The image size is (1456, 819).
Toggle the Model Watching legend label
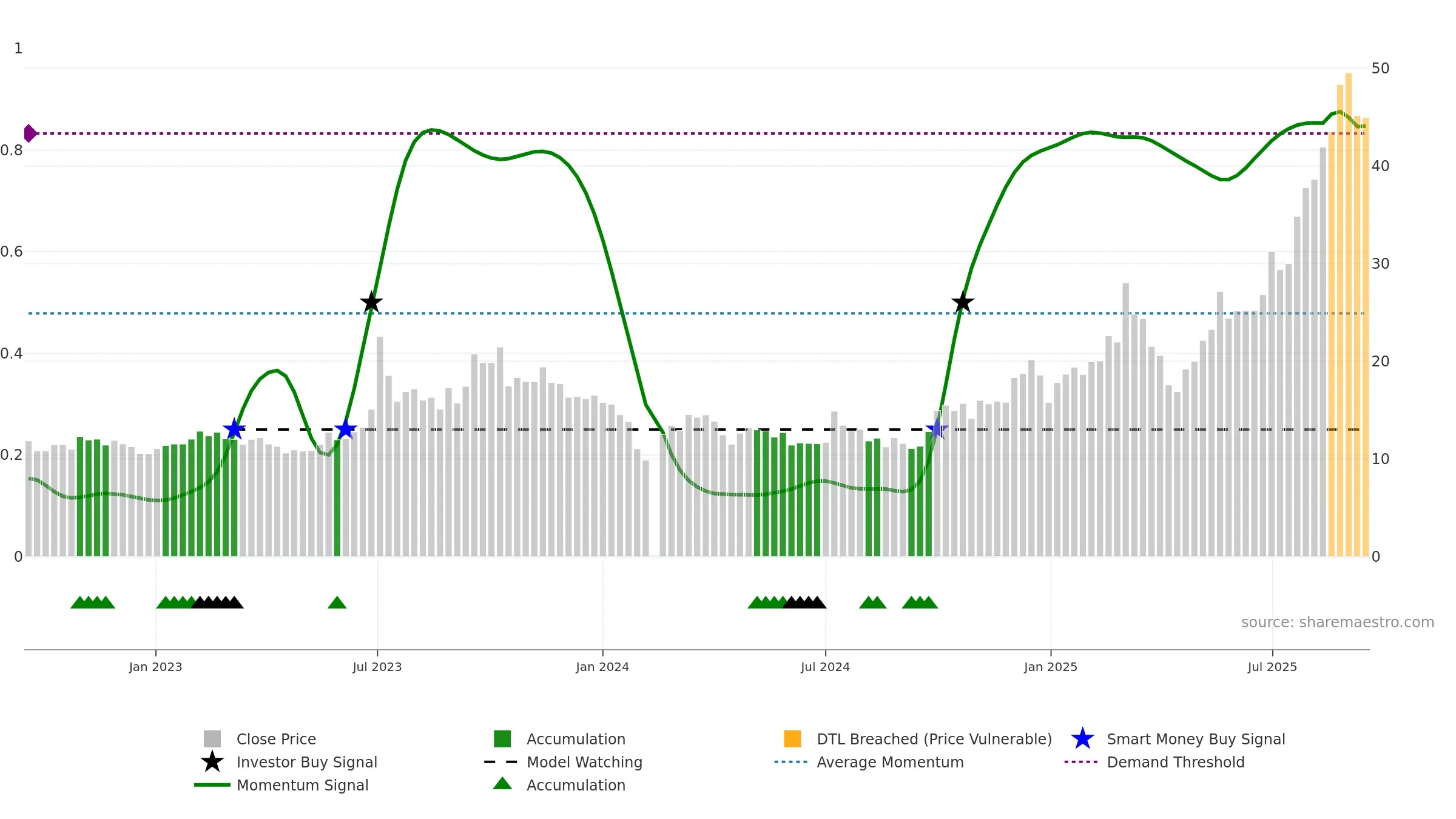point(584,762)
